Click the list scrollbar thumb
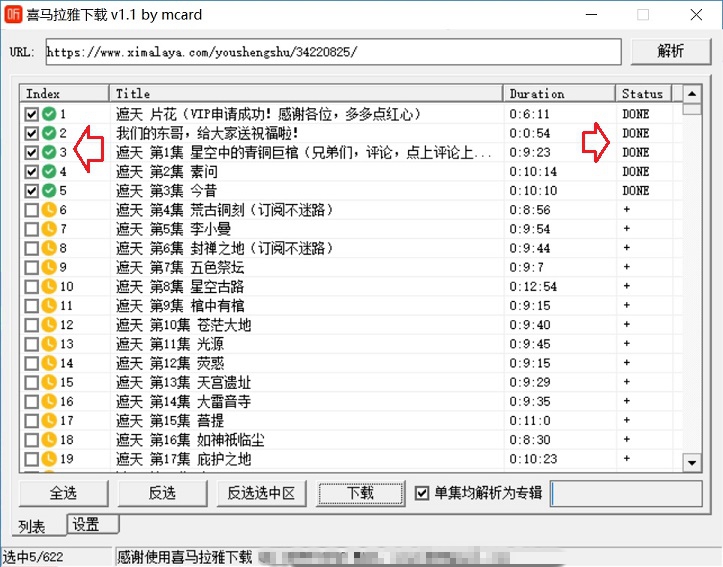This screenshot has height=567, width=723. pos(692,109)
